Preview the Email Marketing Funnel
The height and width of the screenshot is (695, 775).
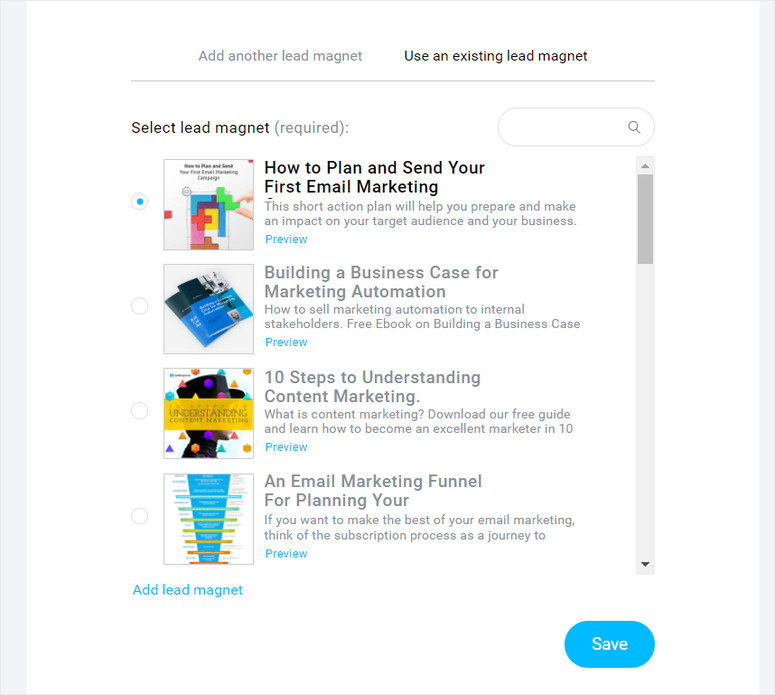(286, 554)
